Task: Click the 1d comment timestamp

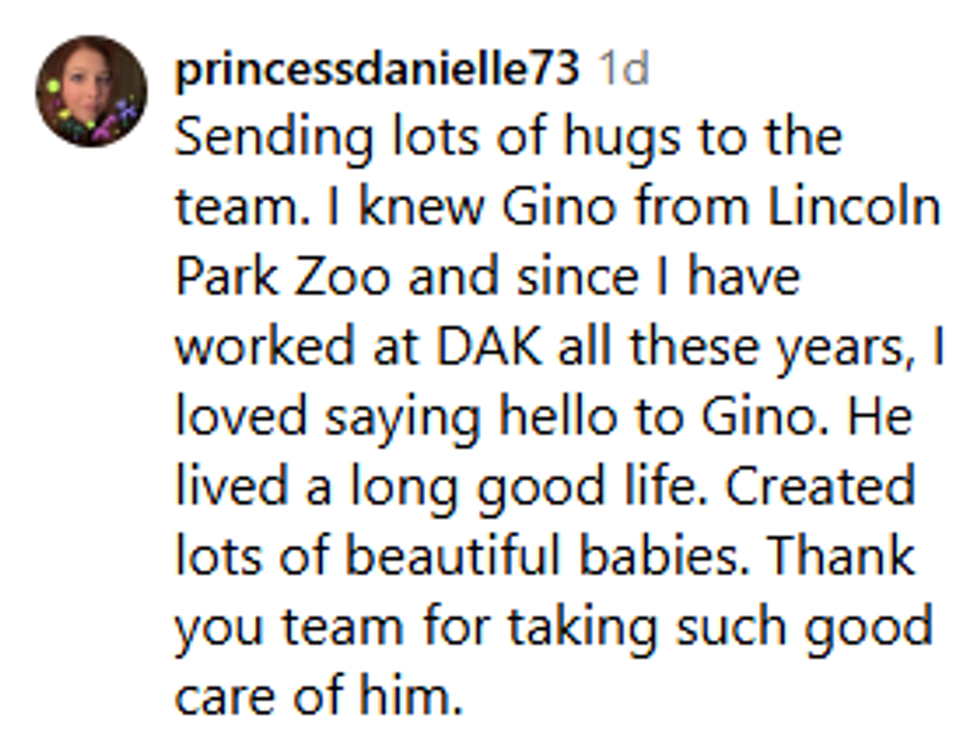Action: pyautogui.click(x=622, y=70)
